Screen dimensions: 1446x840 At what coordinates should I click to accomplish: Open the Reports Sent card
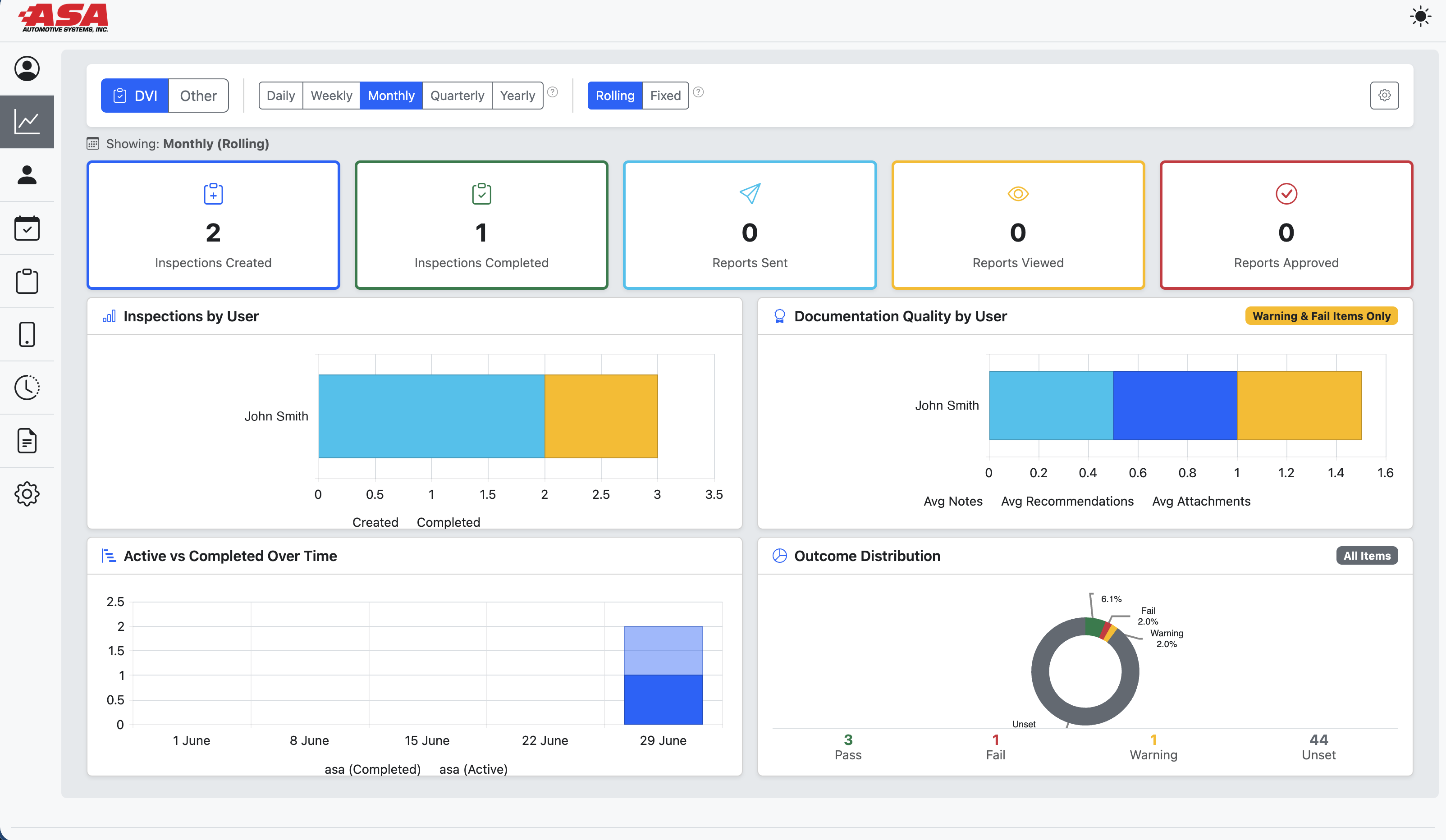click(x=750, y=225)
